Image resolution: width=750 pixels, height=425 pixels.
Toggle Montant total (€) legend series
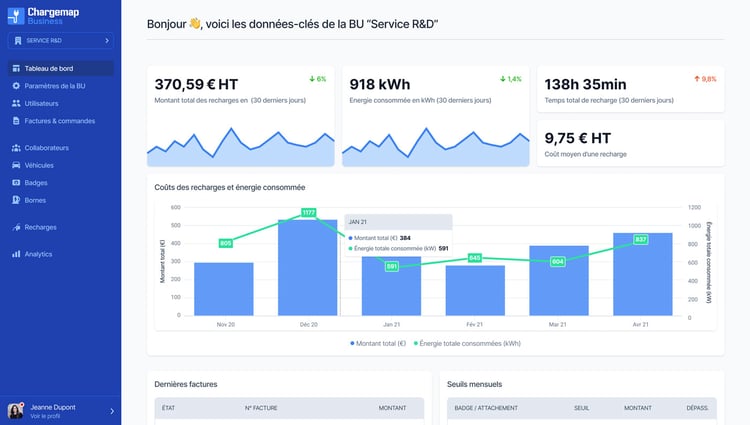point(379,343)
